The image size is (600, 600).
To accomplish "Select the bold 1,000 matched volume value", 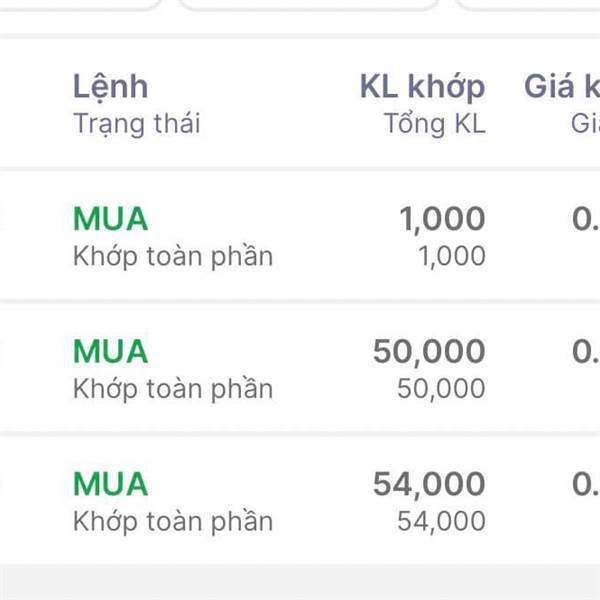I will point(442,219).
